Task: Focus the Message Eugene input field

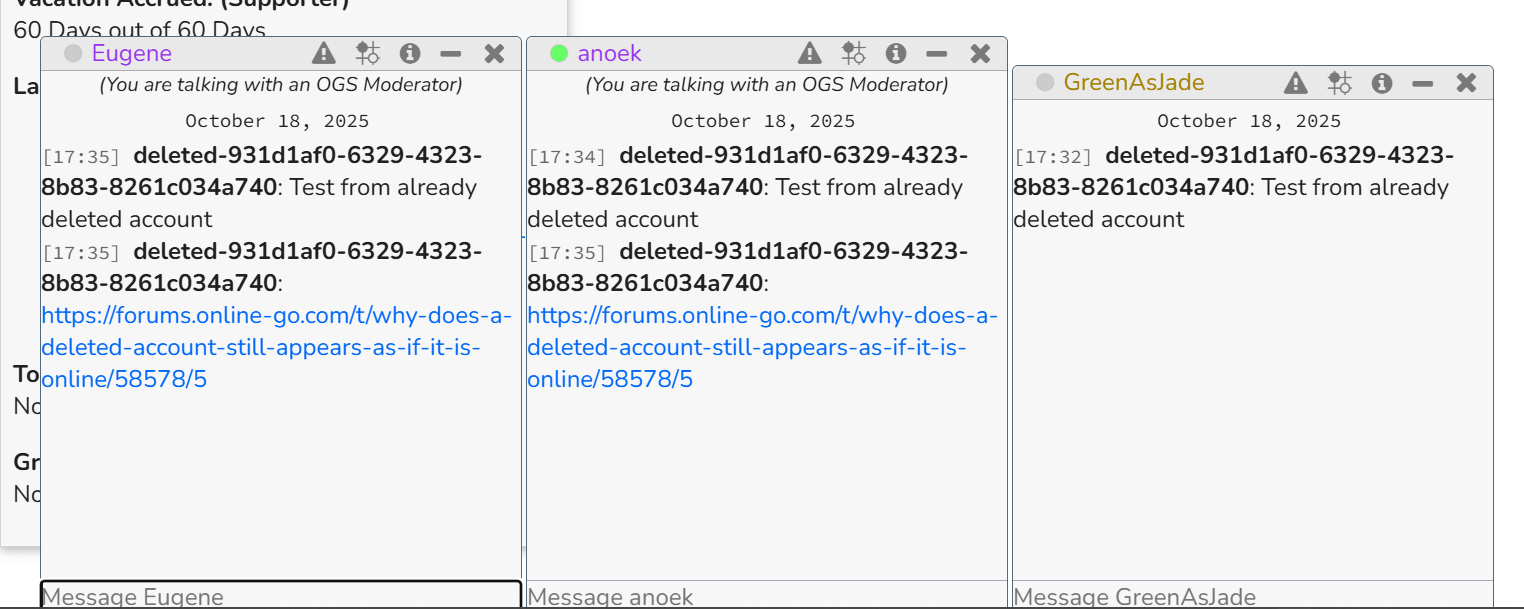Action: [280, 596]
